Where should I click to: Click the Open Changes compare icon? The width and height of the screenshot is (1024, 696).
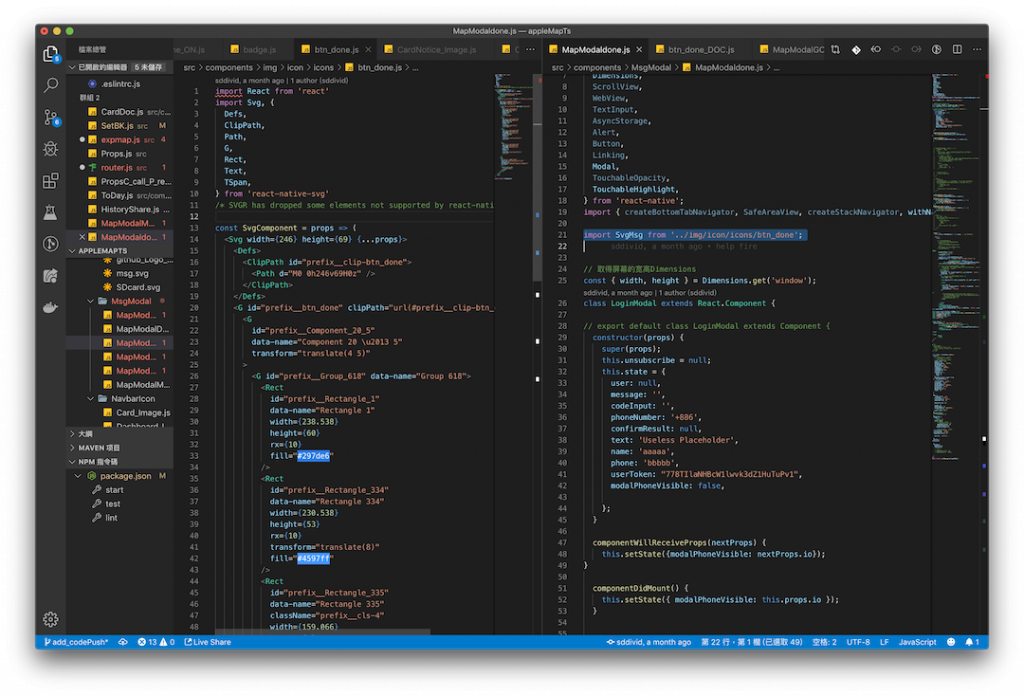[x=835, y=50]
